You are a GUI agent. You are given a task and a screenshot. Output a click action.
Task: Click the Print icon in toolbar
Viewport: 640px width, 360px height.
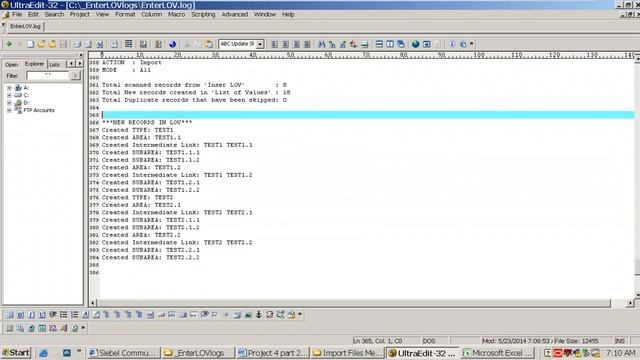(77, 44)
